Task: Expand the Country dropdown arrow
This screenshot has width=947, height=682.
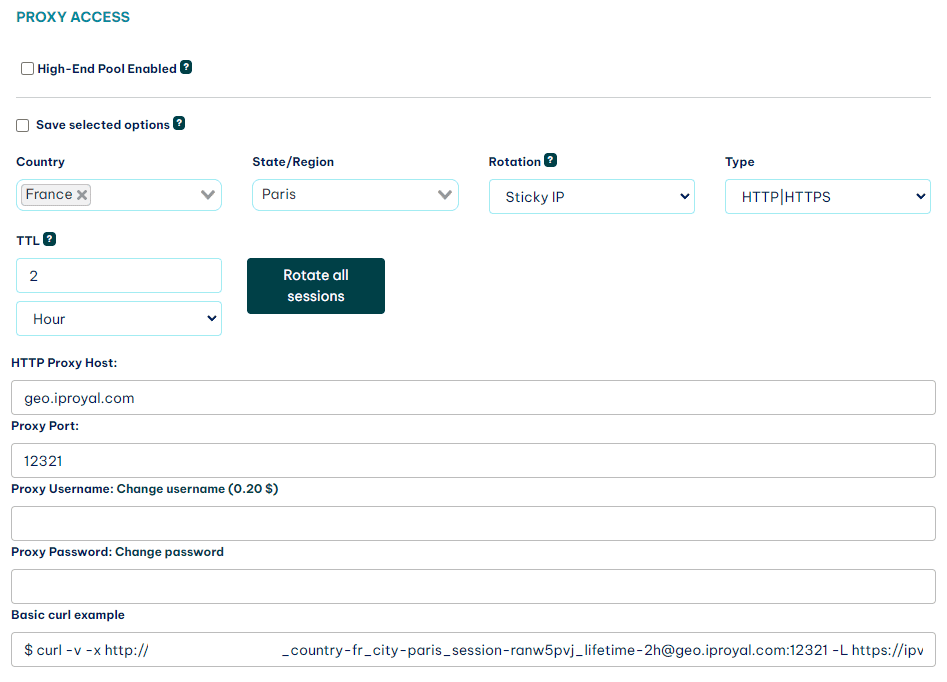Action: pos(208,195)
